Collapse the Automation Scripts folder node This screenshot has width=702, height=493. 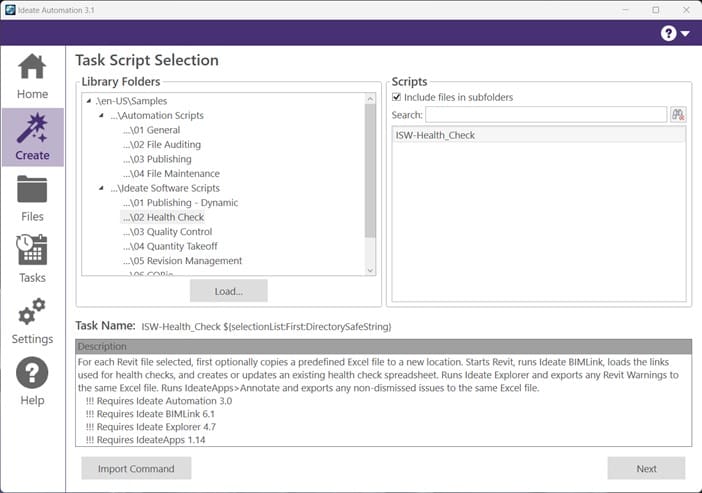point(102,116)
